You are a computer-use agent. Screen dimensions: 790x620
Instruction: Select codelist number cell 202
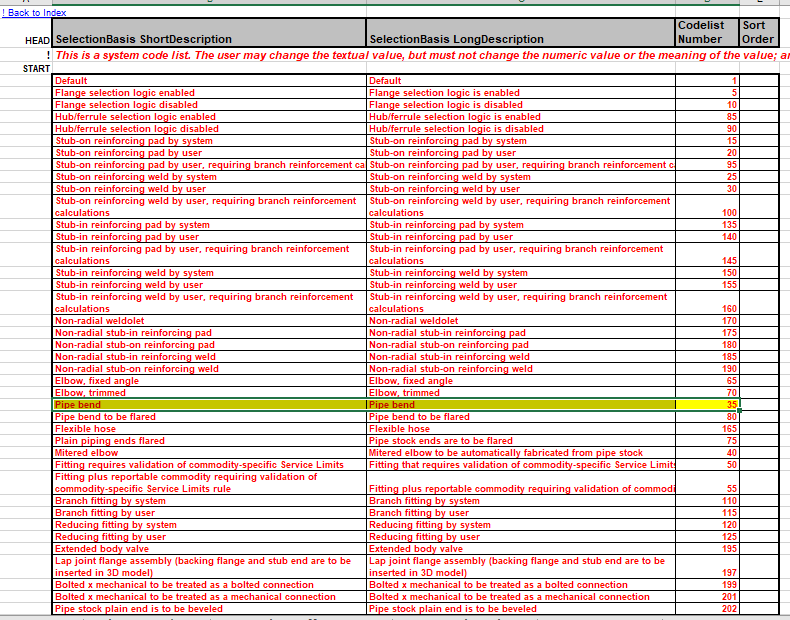[x=707, y=609]
